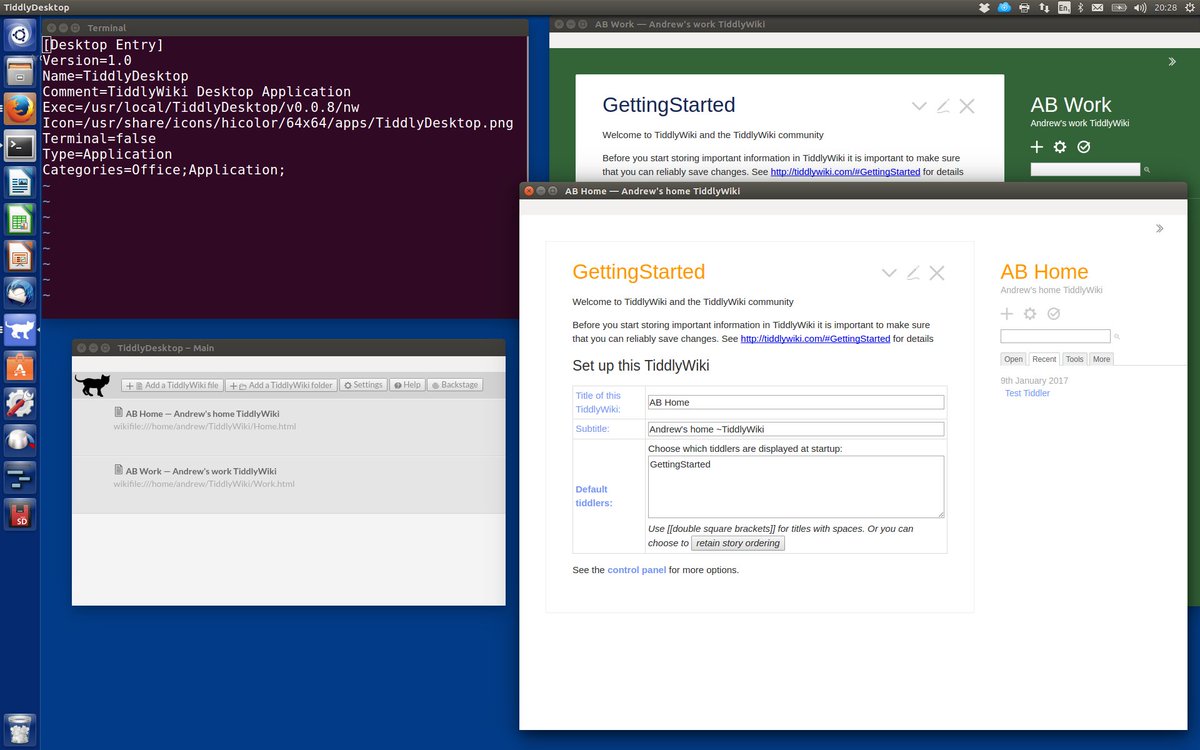Create new tiddler plus icon in AB Work sidebar
This screenshot has height=750, width=1200.
[1037, 147]
